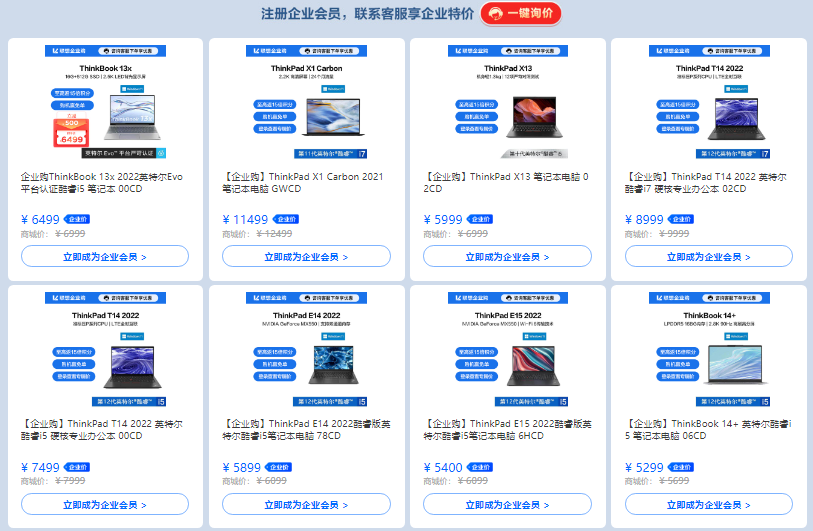Click 企业价 tag beside ¥ 6499
Image resolution: width=813 pixels, height=531 pixels.
(x=77, y=219)
